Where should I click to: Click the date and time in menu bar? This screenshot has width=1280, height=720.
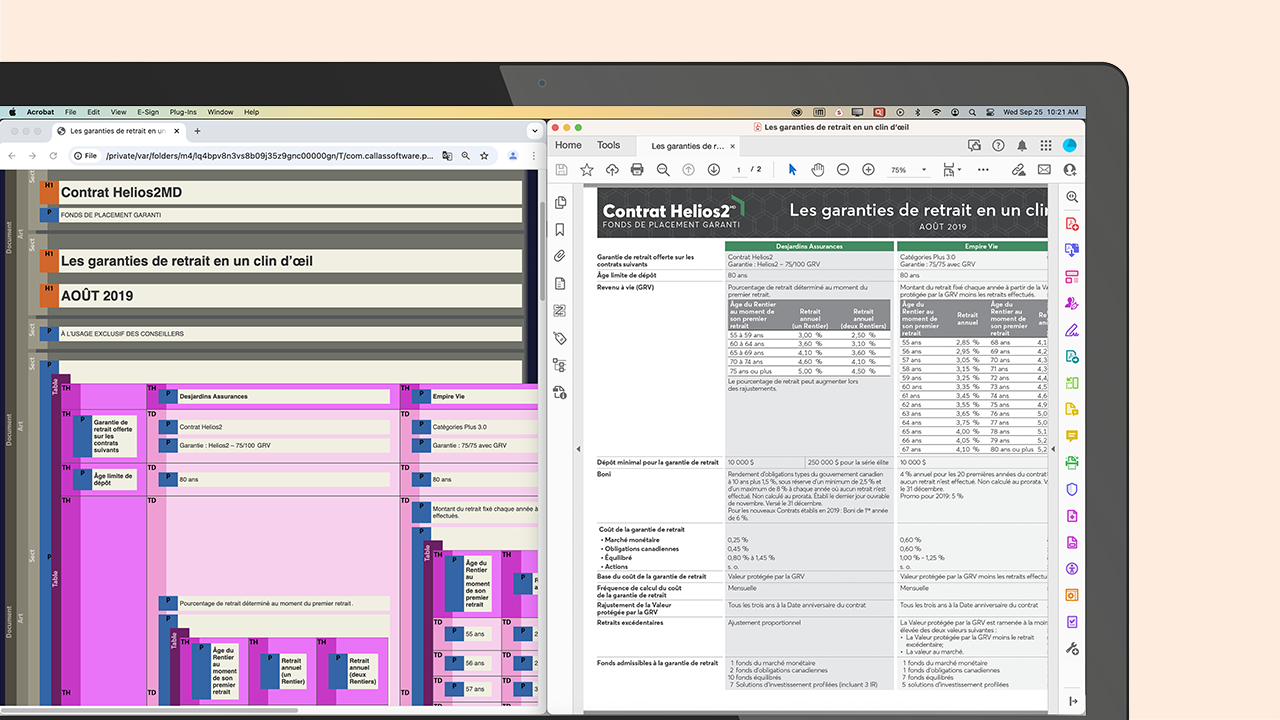coord(1041,112)
